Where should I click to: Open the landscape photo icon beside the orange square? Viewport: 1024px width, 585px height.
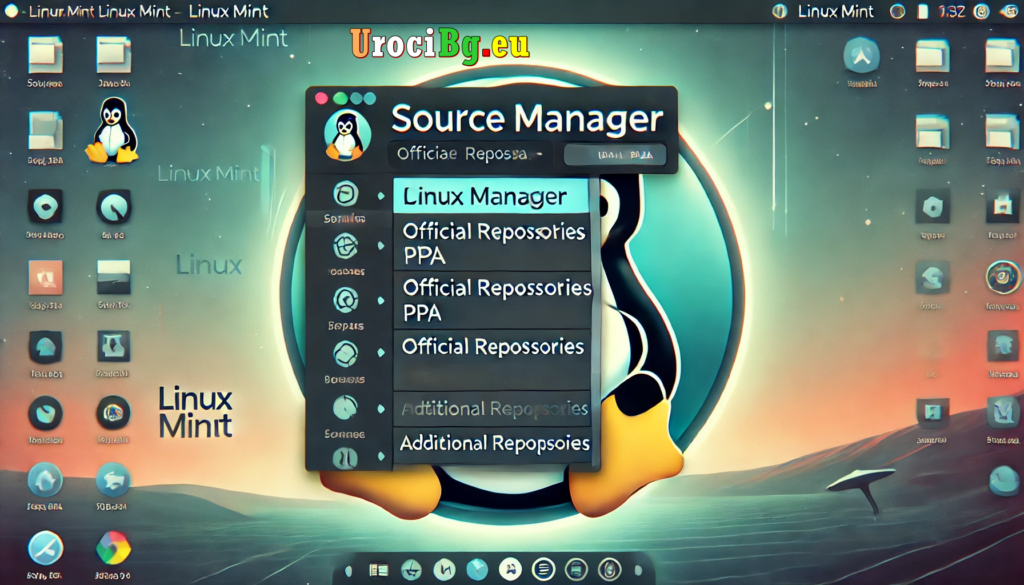tap(113, 277)
